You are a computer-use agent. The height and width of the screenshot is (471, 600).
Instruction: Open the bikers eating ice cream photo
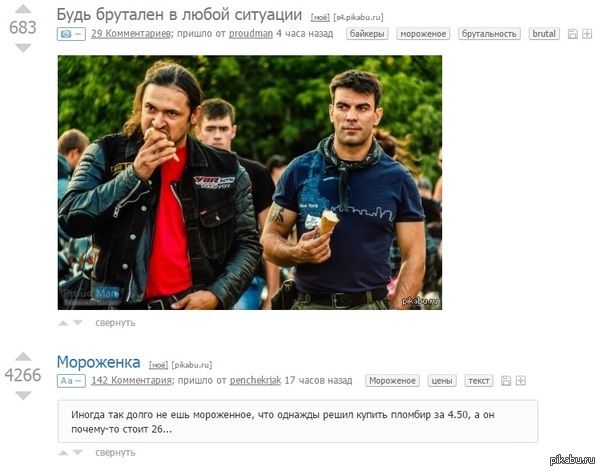(x=250, y=183)
